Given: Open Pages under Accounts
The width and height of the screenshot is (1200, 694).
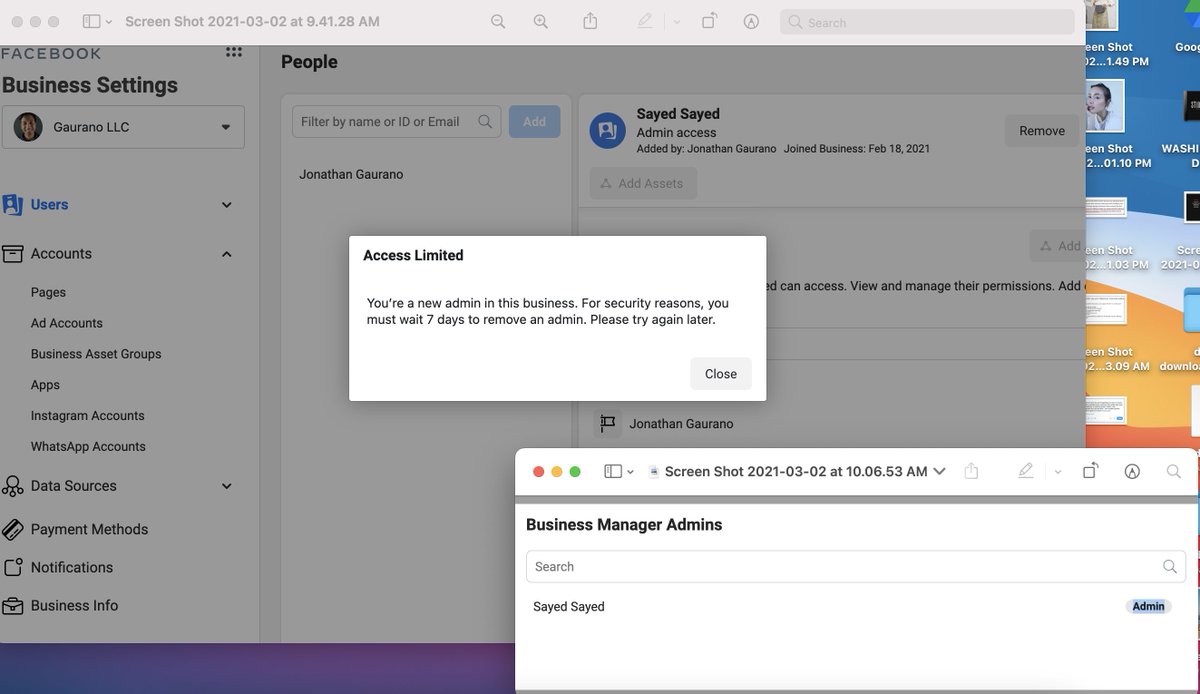Looking at the screenshot, I should 48,292.
